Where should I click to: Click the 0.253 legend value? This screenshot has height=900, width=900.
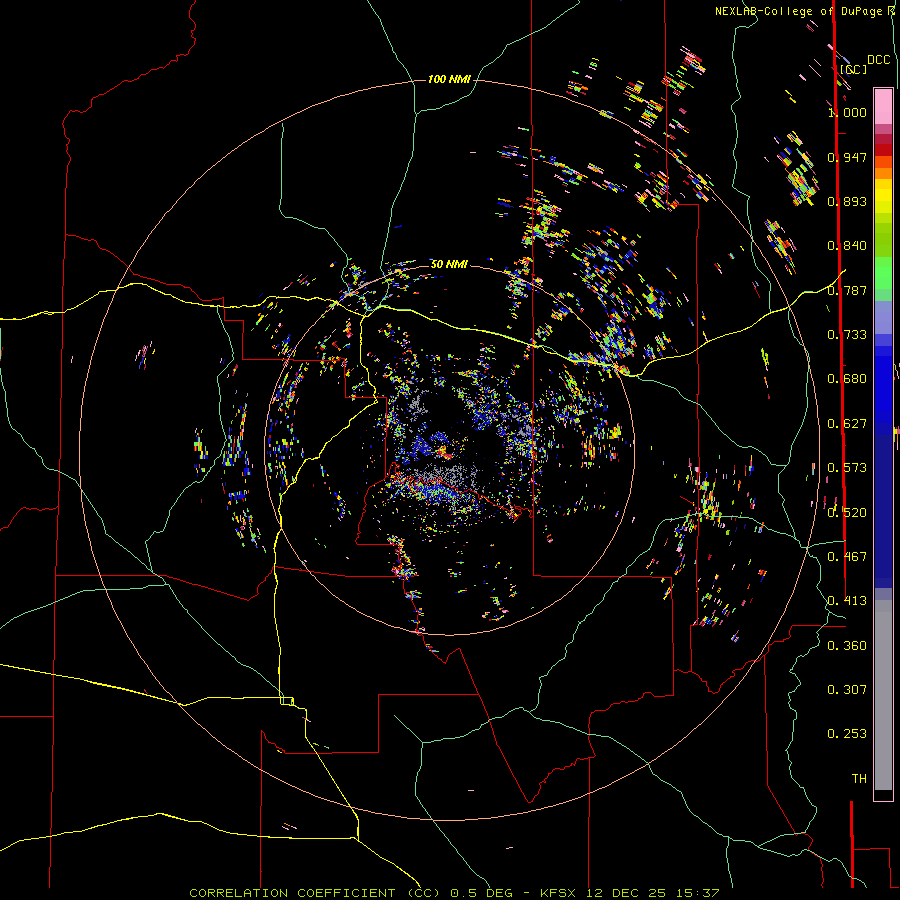tap(847, 734)
